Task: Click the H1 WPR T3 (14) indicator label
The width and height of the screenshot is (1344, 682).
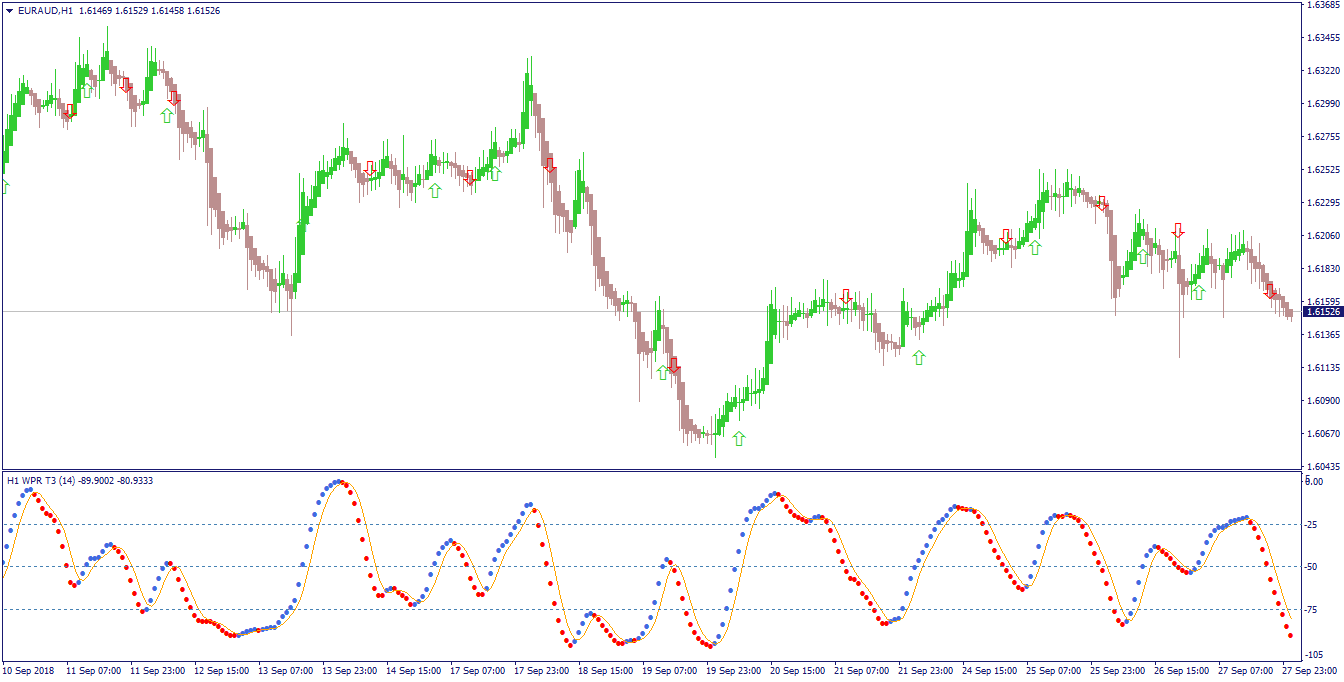Action: point(40,481)
